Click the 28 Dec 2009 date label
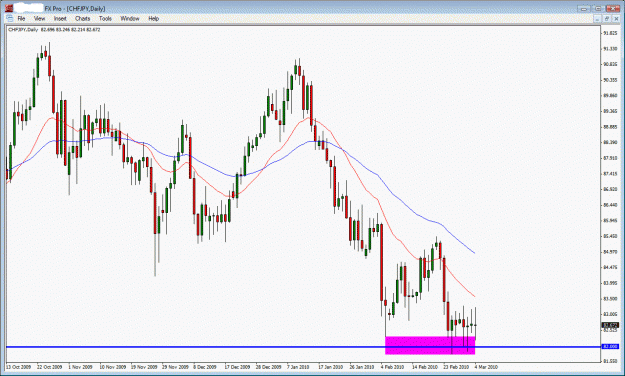The height and width of the screenshot is (376, 625). [269, 367]
